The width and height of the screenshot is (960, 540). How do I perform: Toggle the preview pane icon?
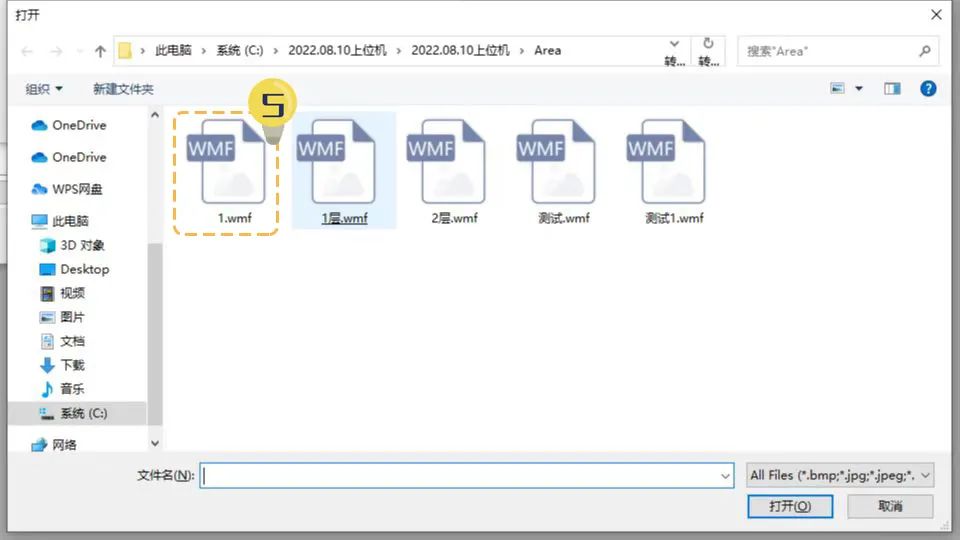click(x=892, y=89)
